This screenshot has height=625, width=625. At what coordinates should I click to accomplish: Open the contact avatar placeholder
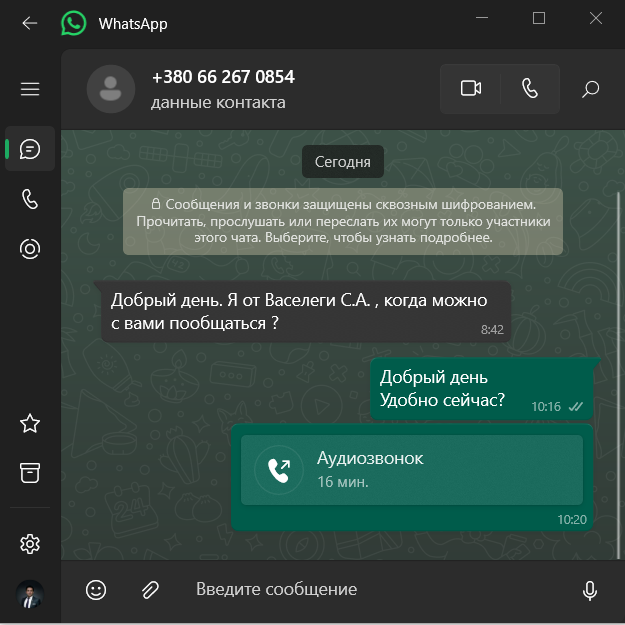pyautogui.click(x=111, y=89)
